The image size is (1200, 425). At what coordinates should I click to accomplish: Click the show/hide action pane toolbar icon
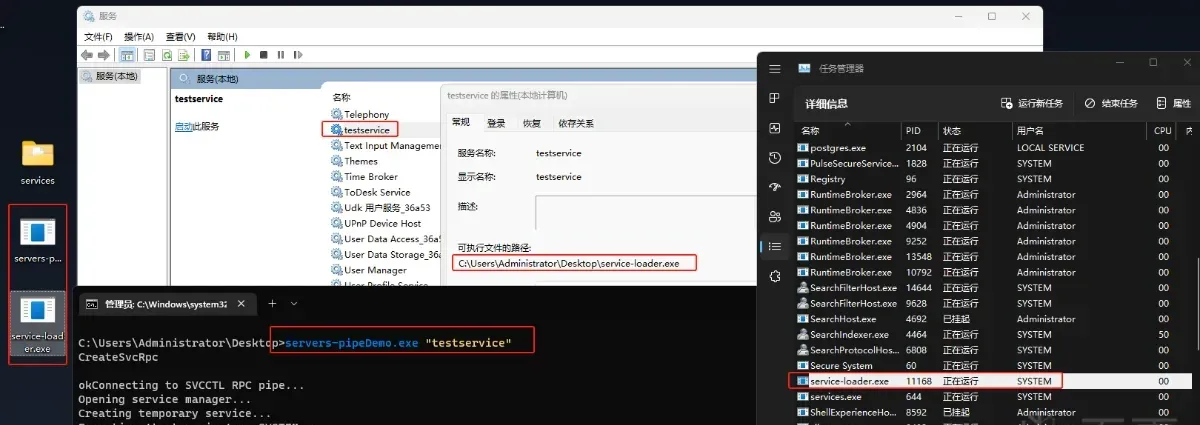click(x=223, y=55)
